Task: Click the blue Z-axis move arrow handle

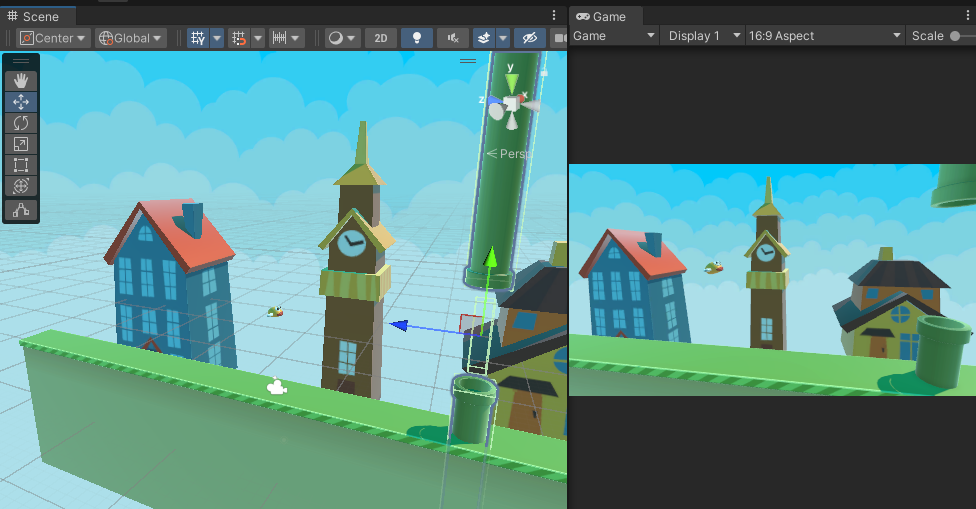Action: tap(400, 325)
